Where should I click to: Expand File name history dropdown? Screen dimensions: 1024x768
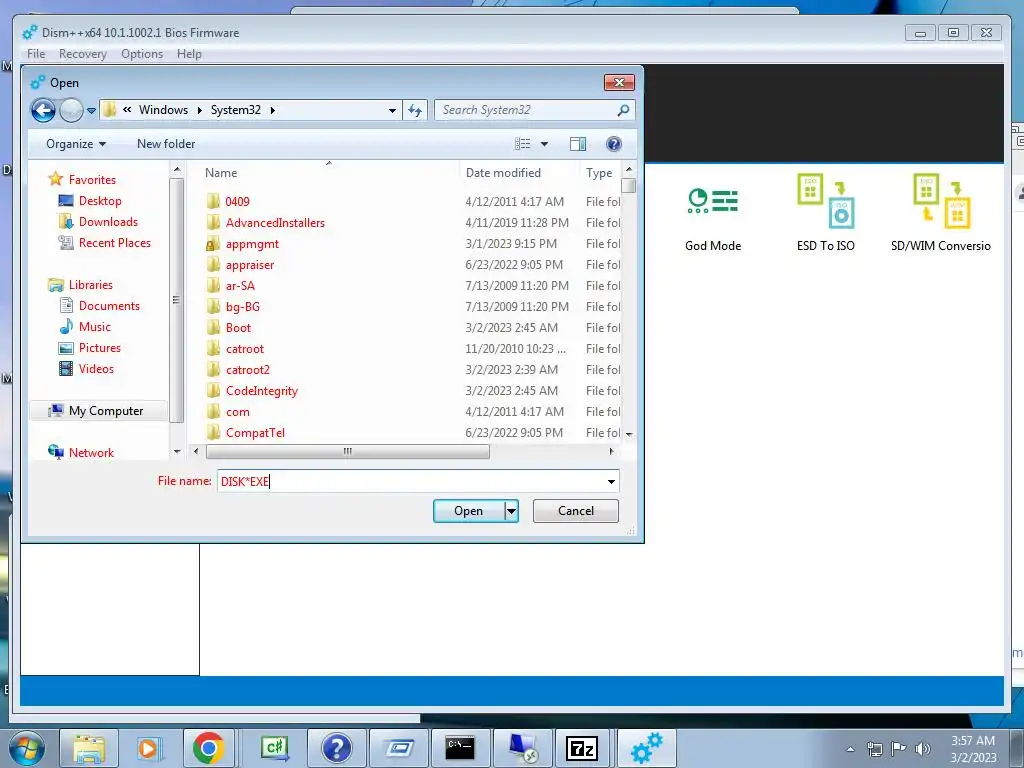[x=611, y=482]
